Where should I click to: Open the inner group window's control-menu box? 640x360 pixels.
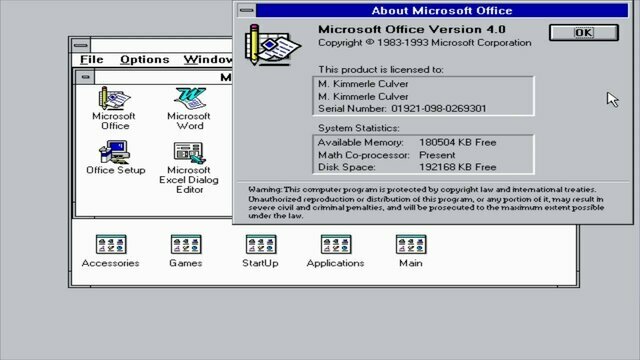85,77
